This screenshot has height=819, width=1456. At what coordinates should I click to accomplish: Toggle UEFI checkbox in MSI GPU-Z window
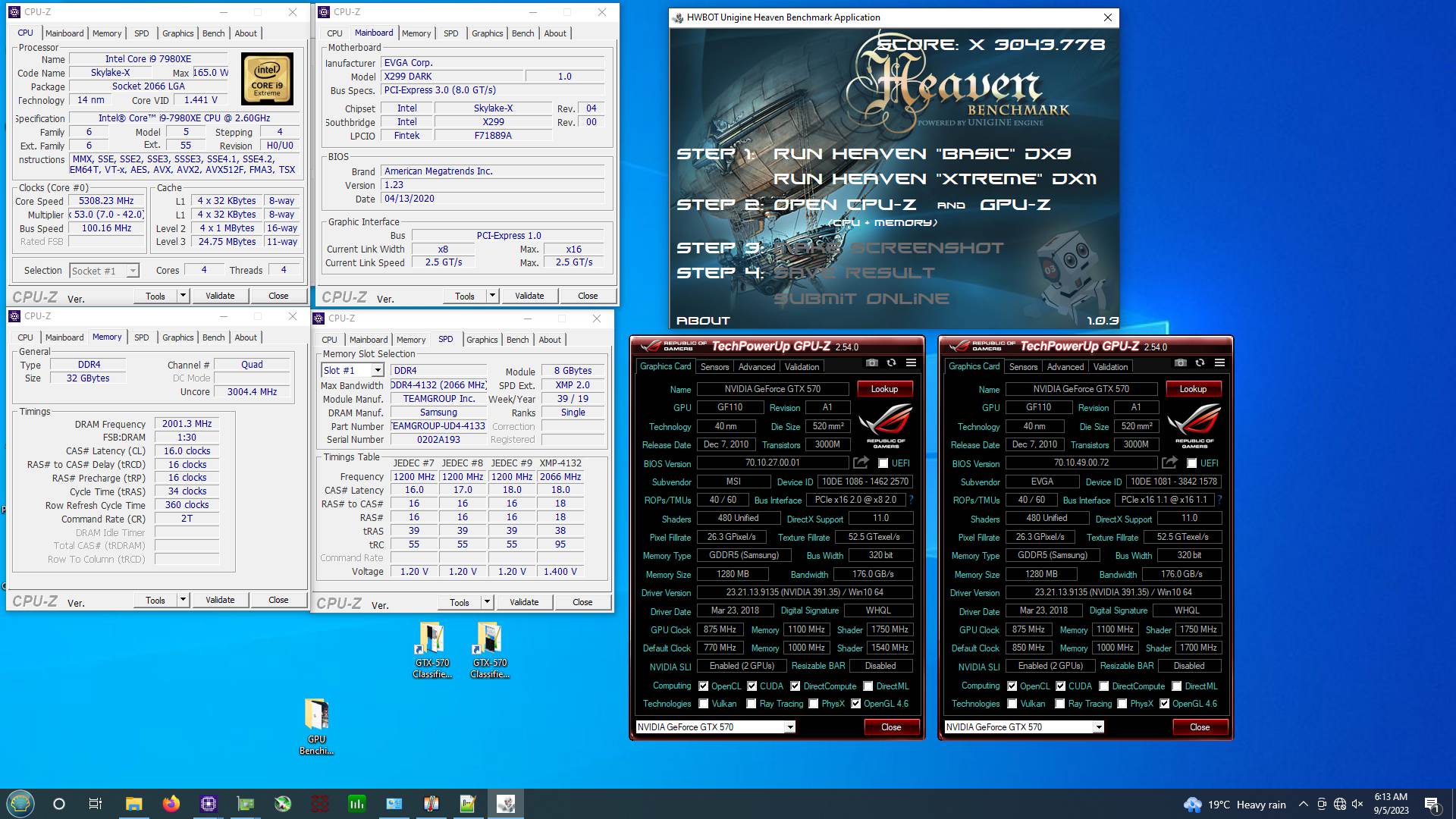(883, 463)
